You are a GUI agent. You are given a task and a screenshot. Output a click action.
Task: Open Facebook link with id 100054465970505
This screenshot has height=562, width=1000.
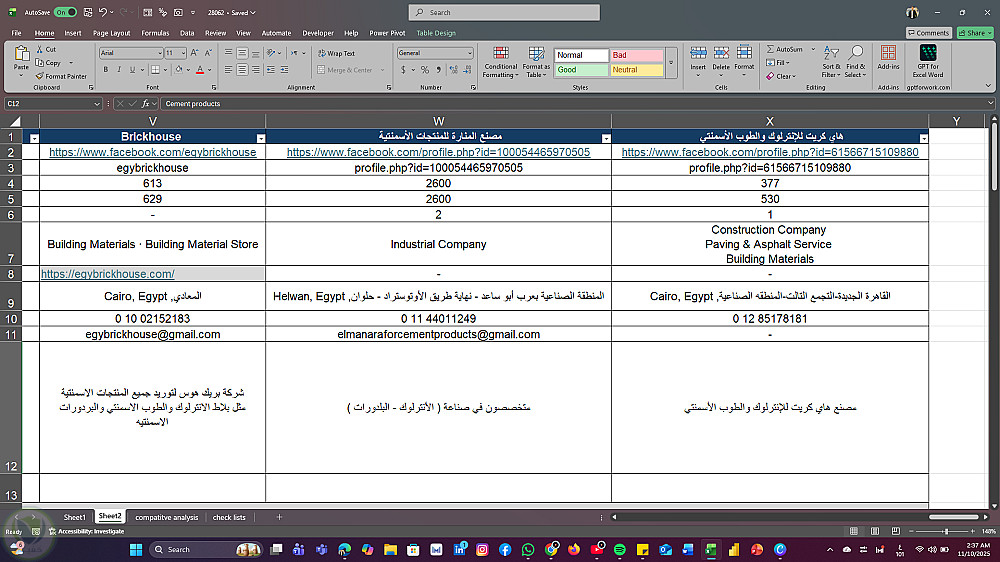coord(438,152)
